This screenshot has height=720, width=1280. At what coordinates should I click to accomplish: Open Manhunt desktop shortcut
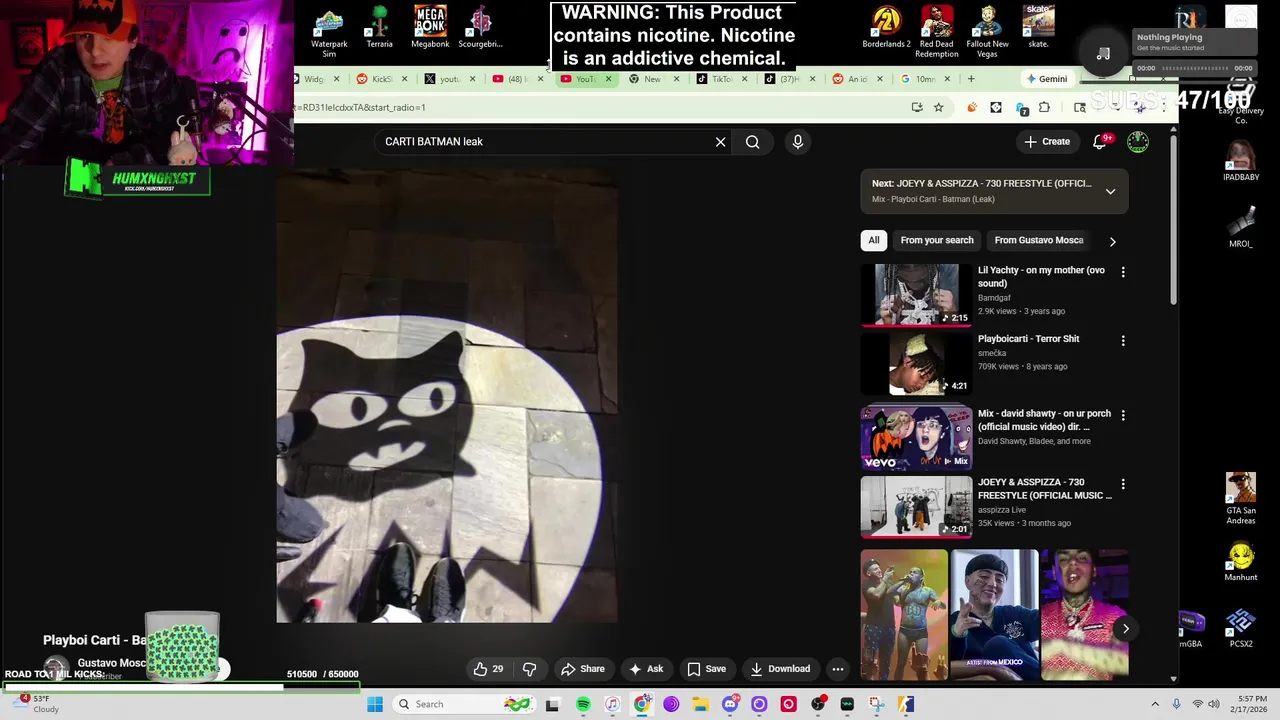pyautogui.click(x=1241, y=561)
